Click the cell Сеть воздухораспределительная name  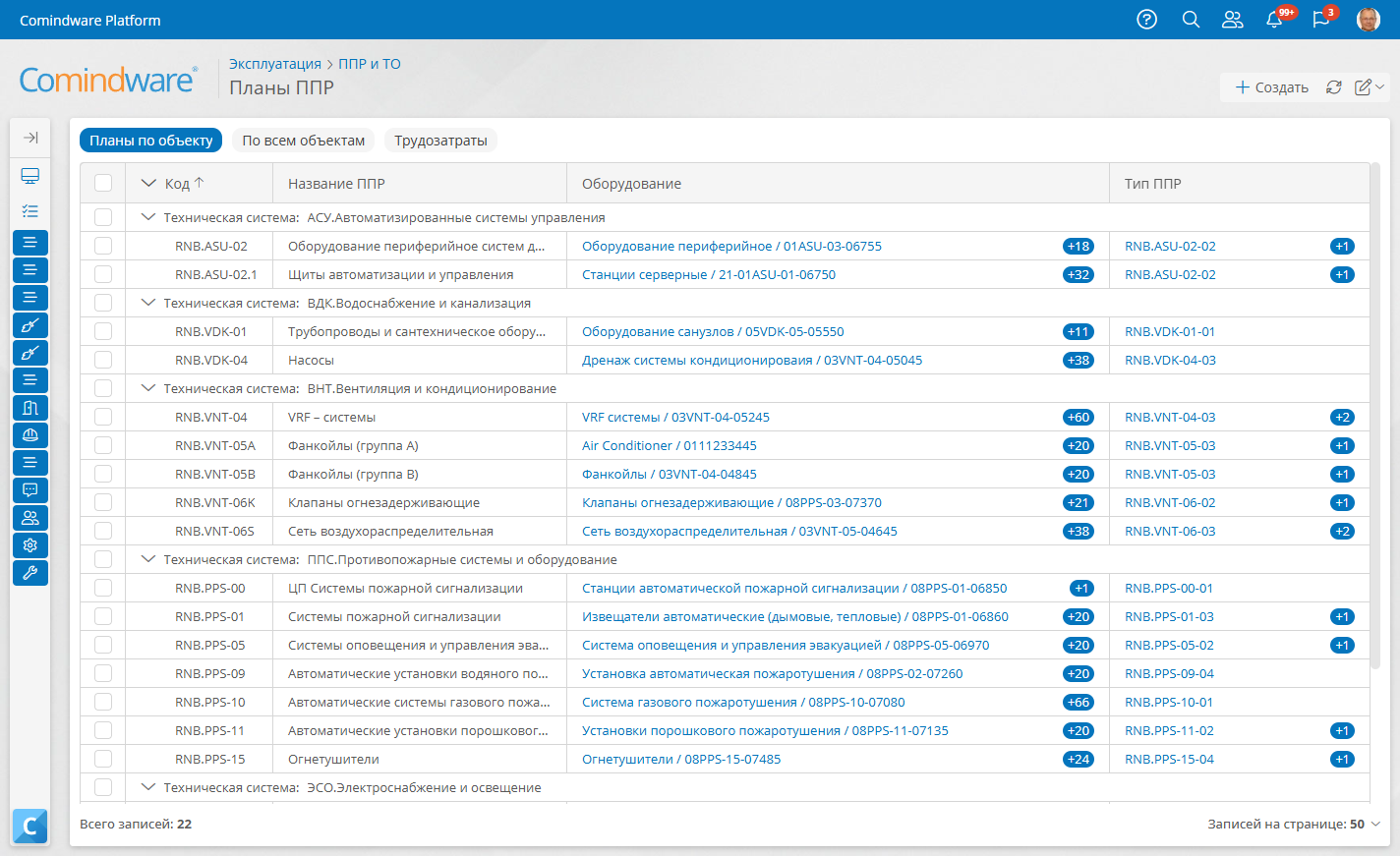tap(390, 532)
